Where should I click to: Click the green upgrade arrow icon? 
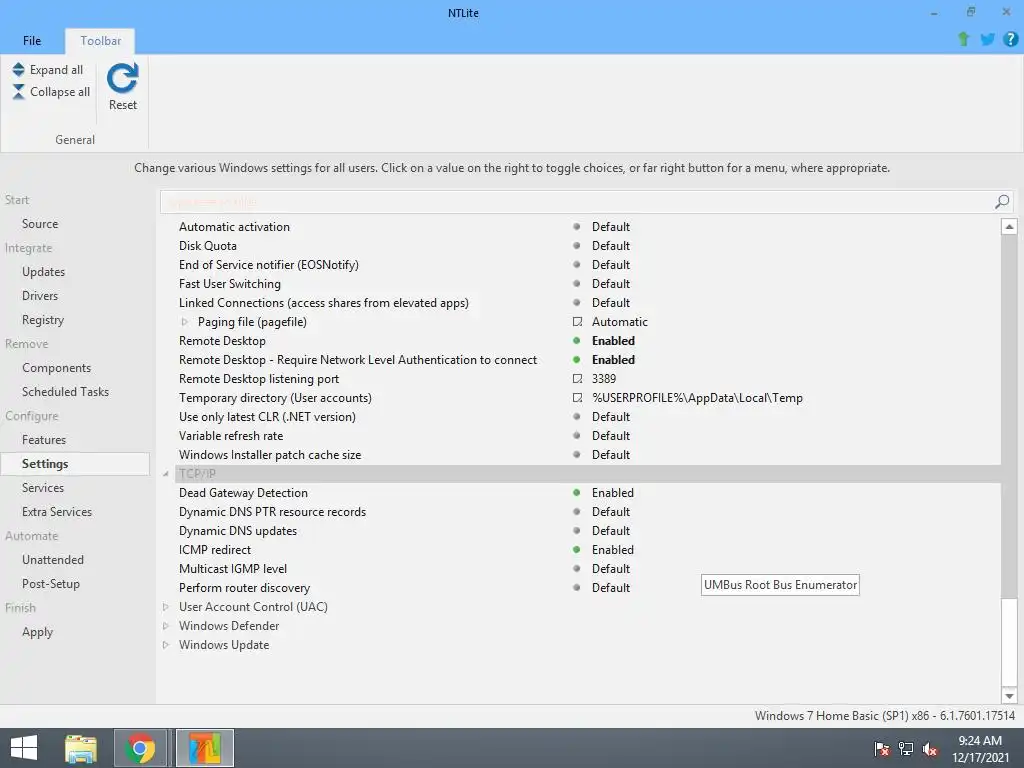coord(963,39)
